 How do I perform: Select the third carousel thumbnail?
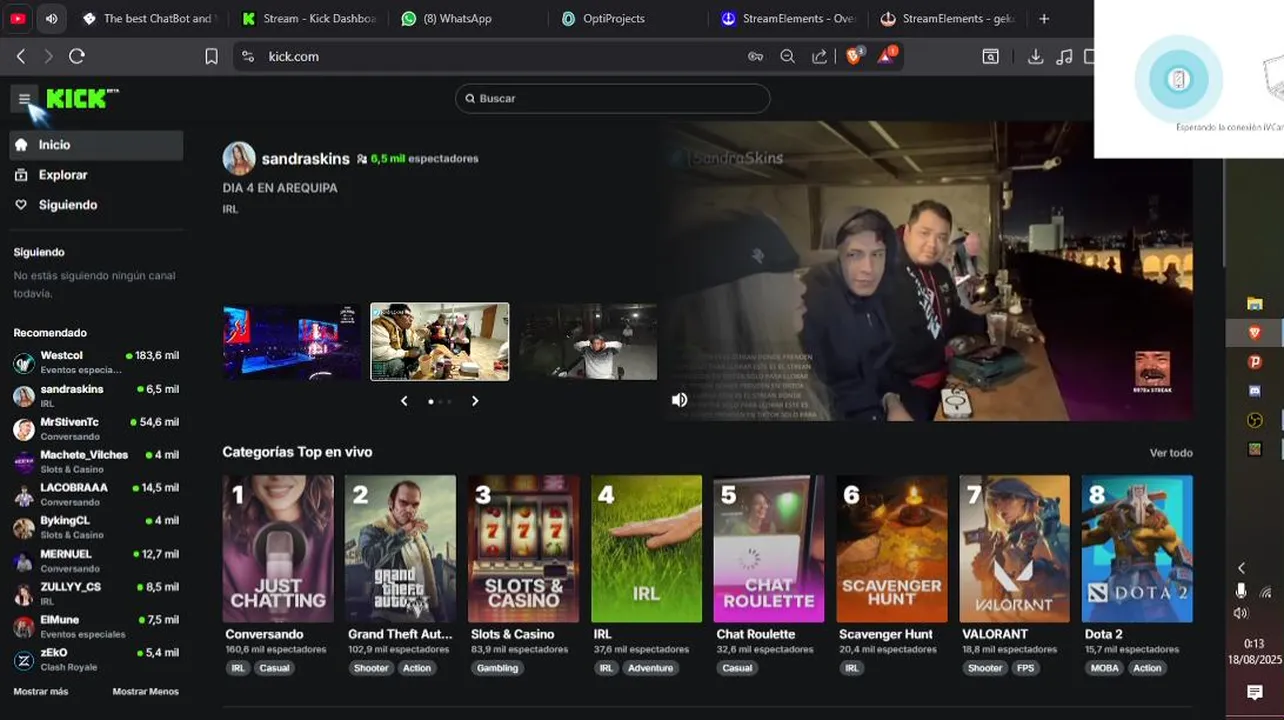[587, 342]
